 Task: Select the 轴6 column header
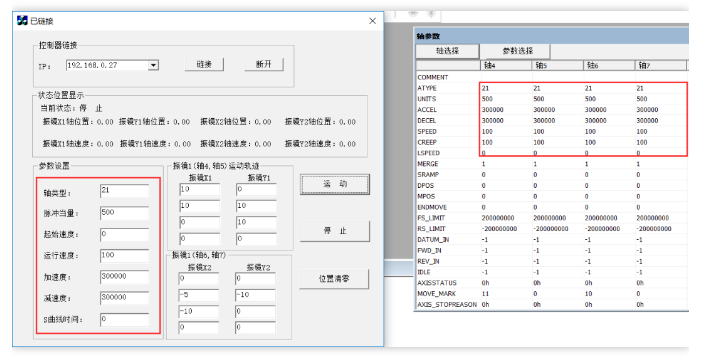pyautogui.click(x=609, y=66)
